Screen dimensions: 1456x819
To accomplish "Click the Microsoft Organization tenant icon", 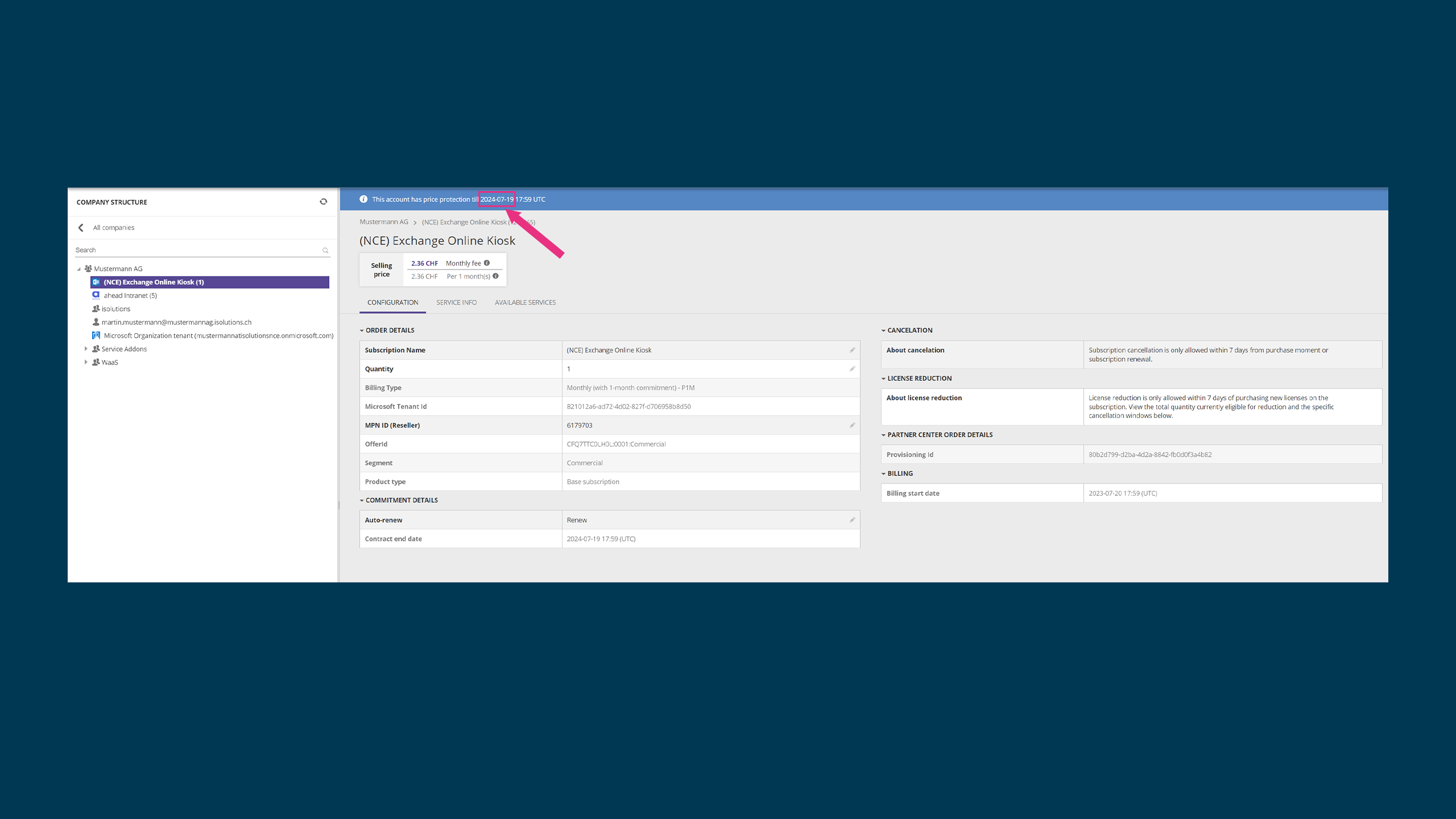I will coord(96,336).
